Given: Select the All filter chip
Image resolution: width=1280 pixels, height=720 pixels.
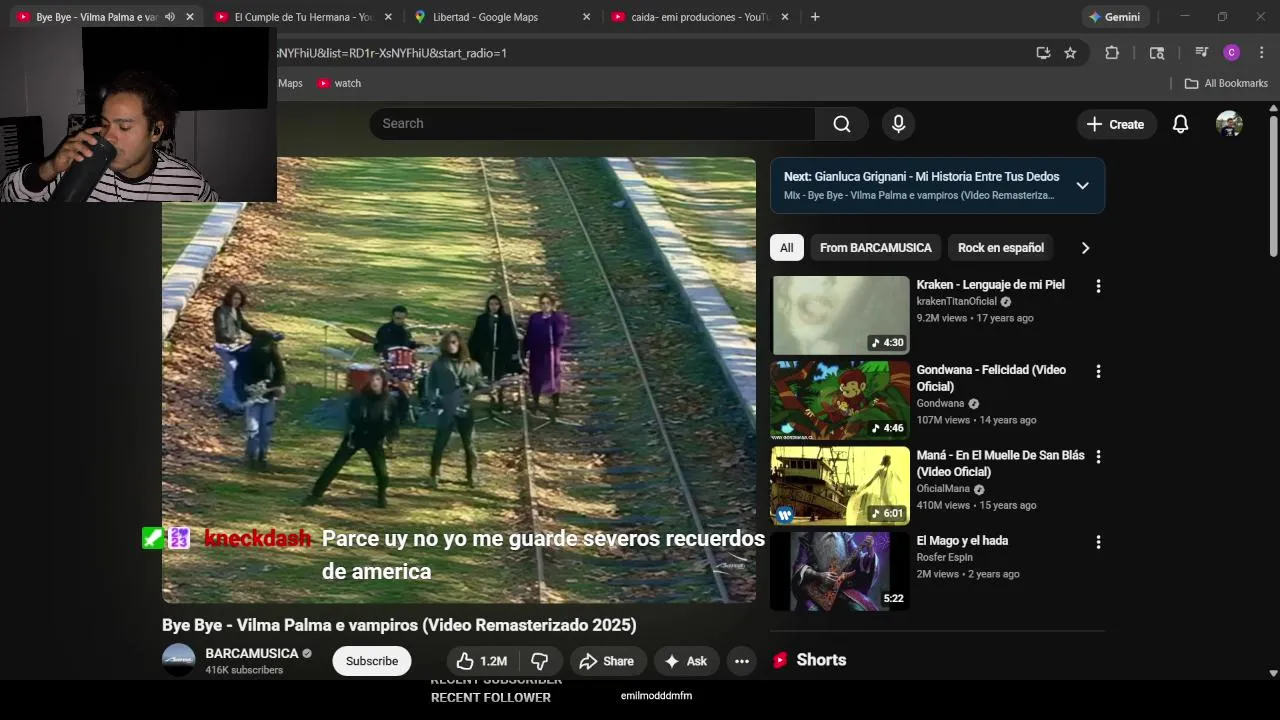Looking at the screenshot, I should click(x=787, y=248).
